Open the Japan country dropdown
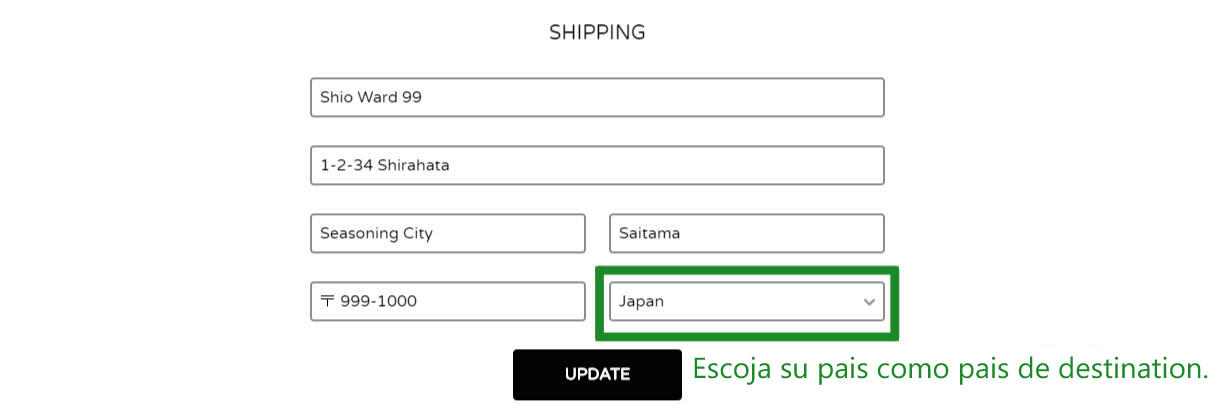Screen dimensions: 1219x418 [x=746, y=302]
